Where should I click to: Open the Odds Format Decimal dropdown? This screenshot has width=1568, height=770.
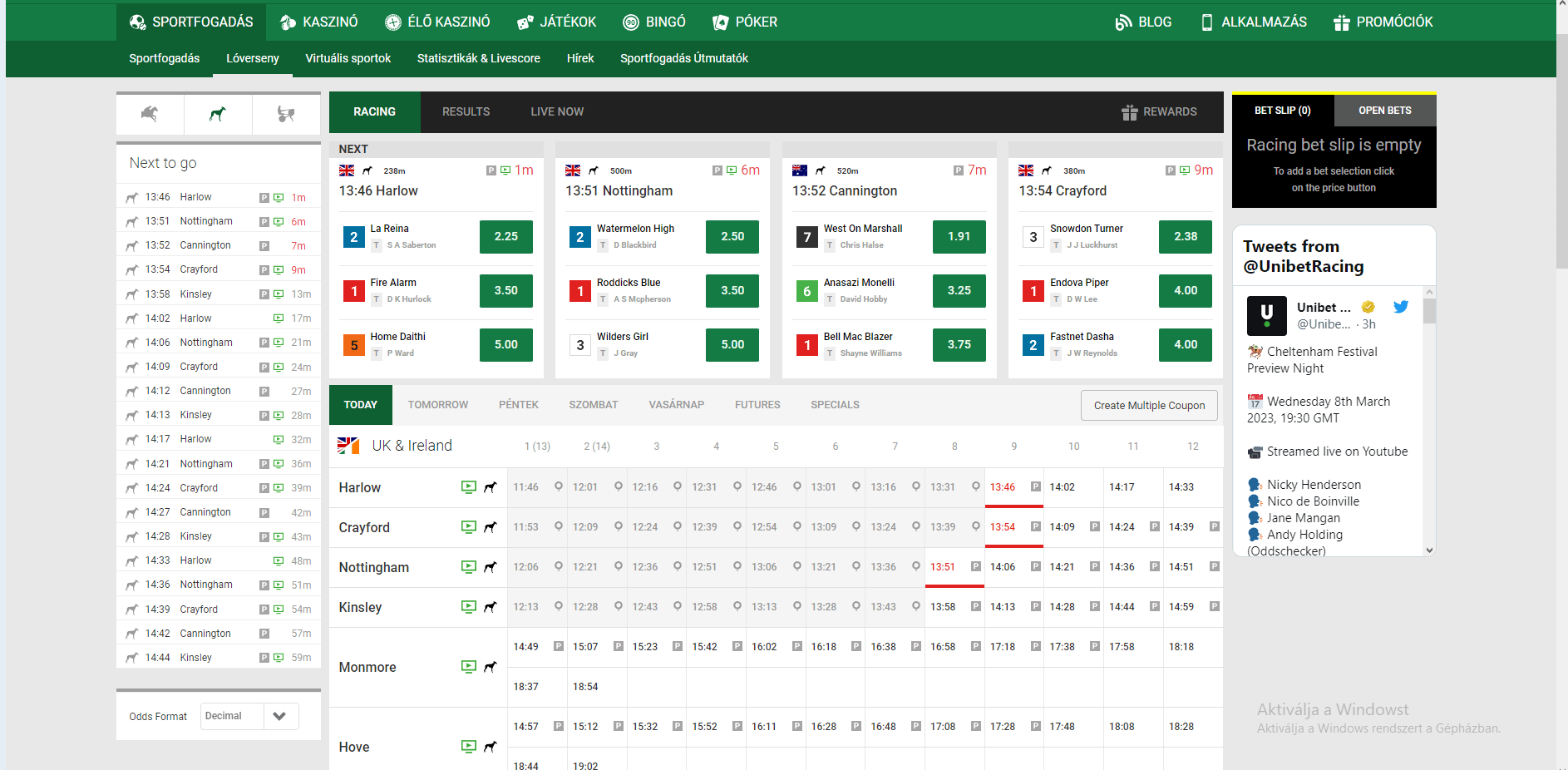tap(249, 716)
